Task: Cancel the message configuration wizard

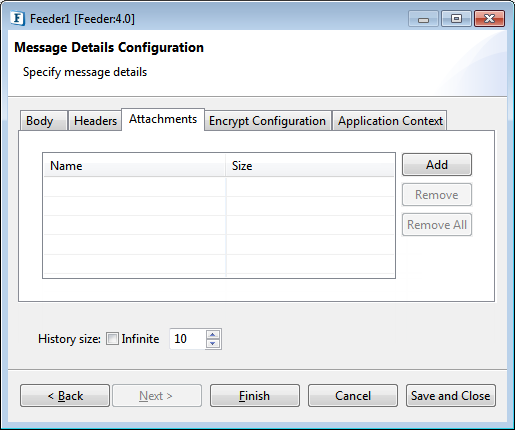Action: tap(353, 396)
